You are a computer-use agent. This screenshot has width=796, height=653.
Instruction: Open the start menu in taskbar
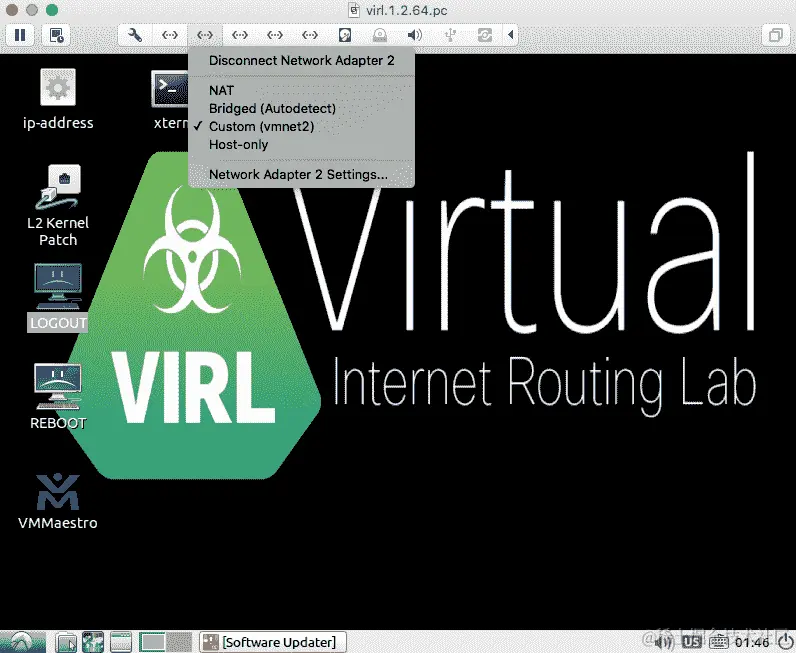(x=23, y=642)
